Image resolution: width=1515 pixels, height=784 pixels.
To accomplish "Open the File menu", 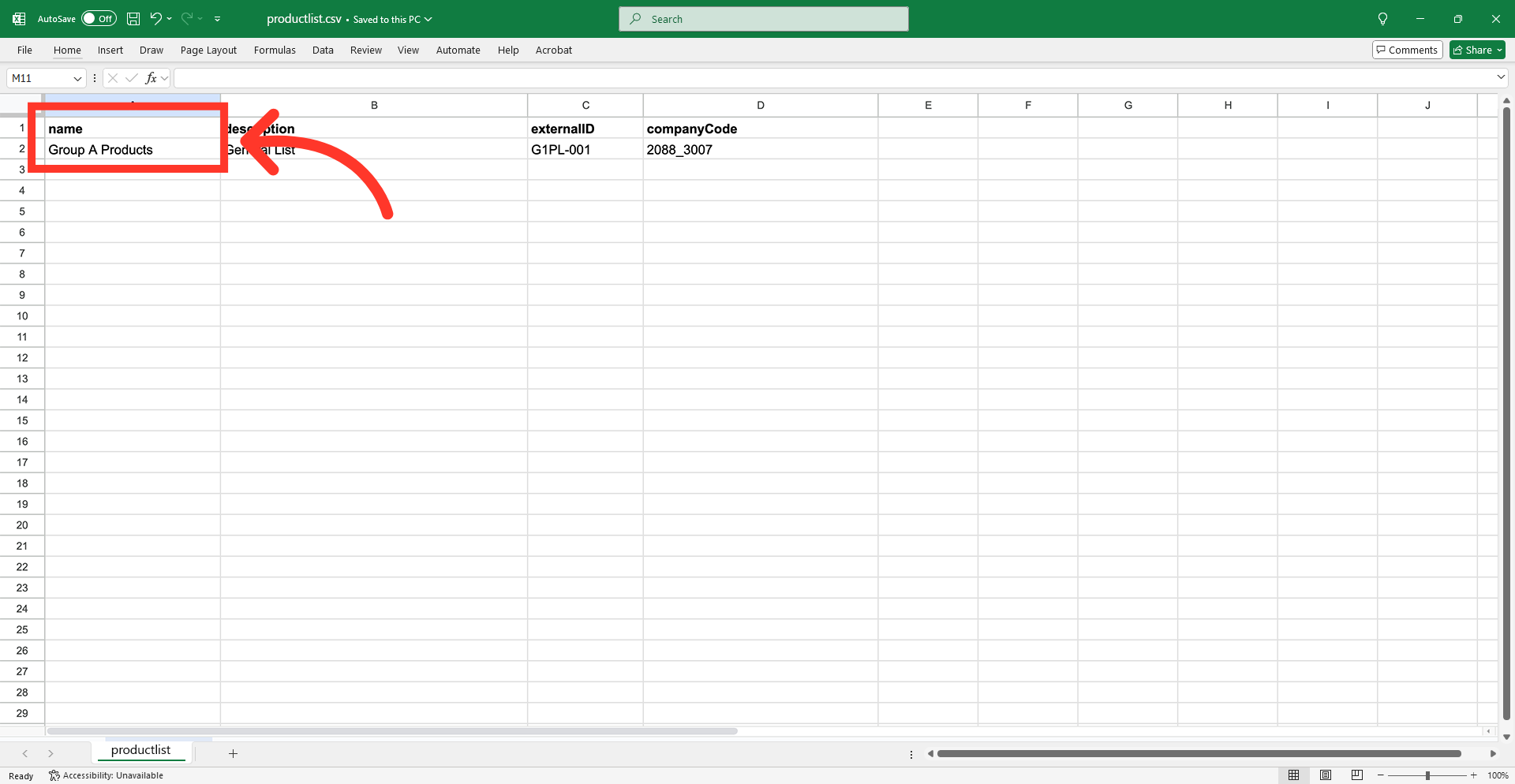I will coord(25,50).
